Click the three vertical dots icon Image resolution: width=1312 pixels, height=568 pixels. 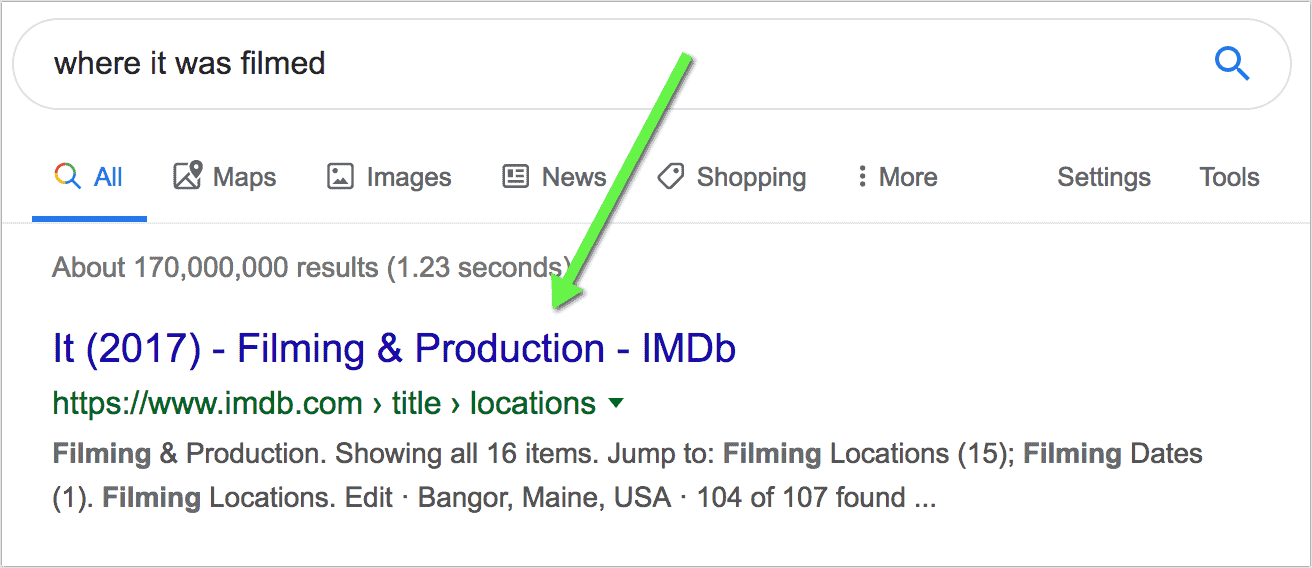click(861, 177)
